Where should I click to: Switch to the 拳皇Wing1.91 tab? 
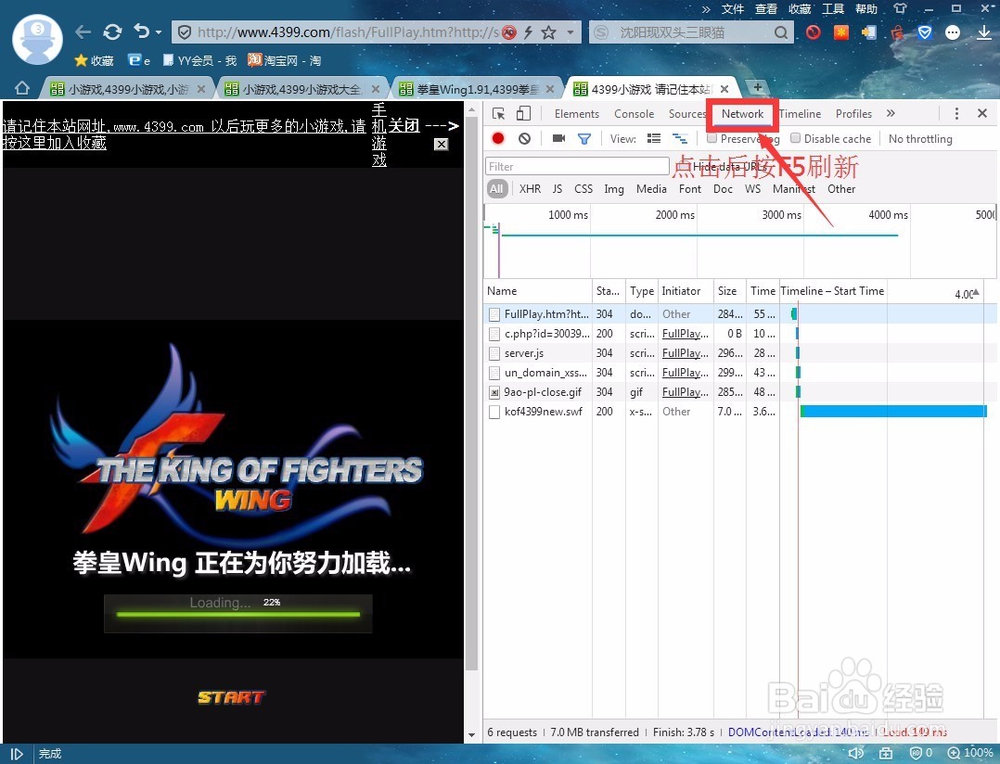tap(477, 89)
